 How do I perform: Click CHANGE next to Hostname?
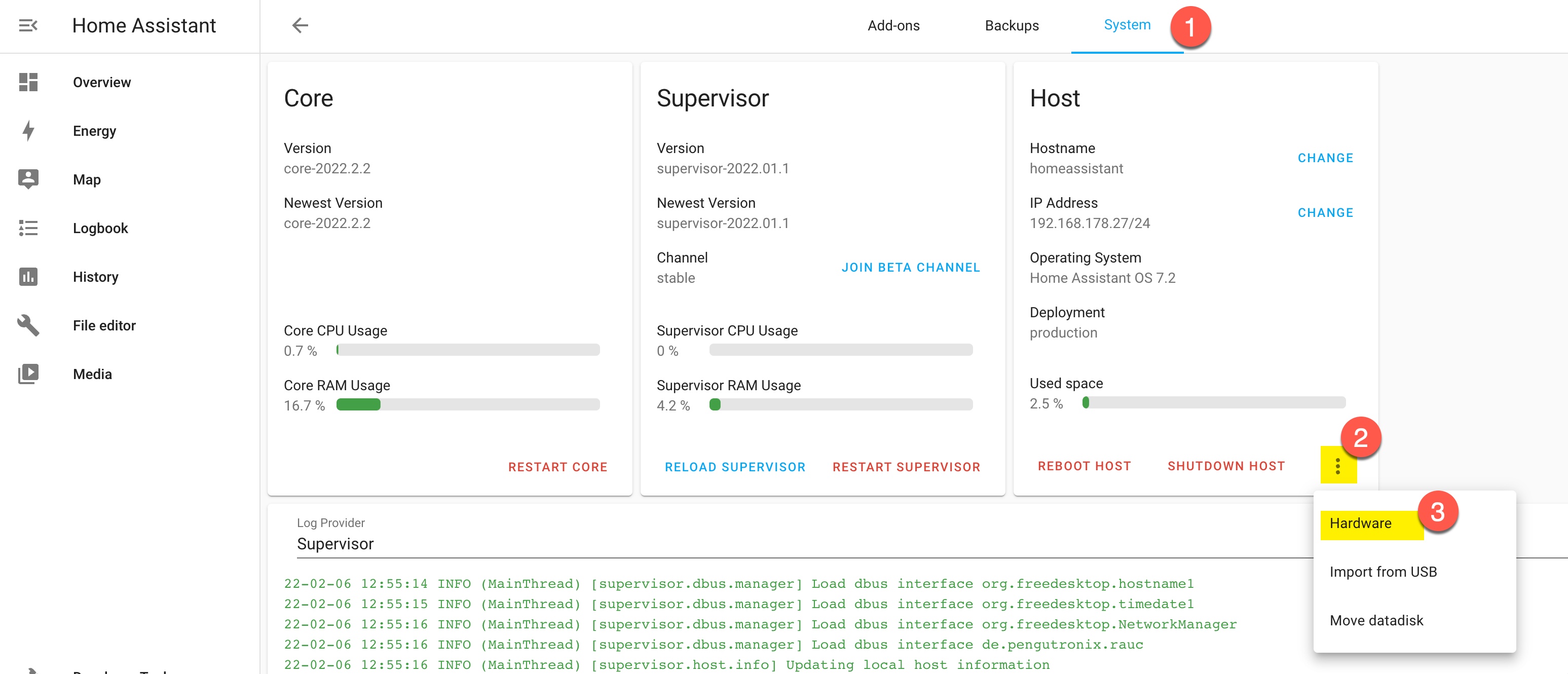[x=1325, y=158]
